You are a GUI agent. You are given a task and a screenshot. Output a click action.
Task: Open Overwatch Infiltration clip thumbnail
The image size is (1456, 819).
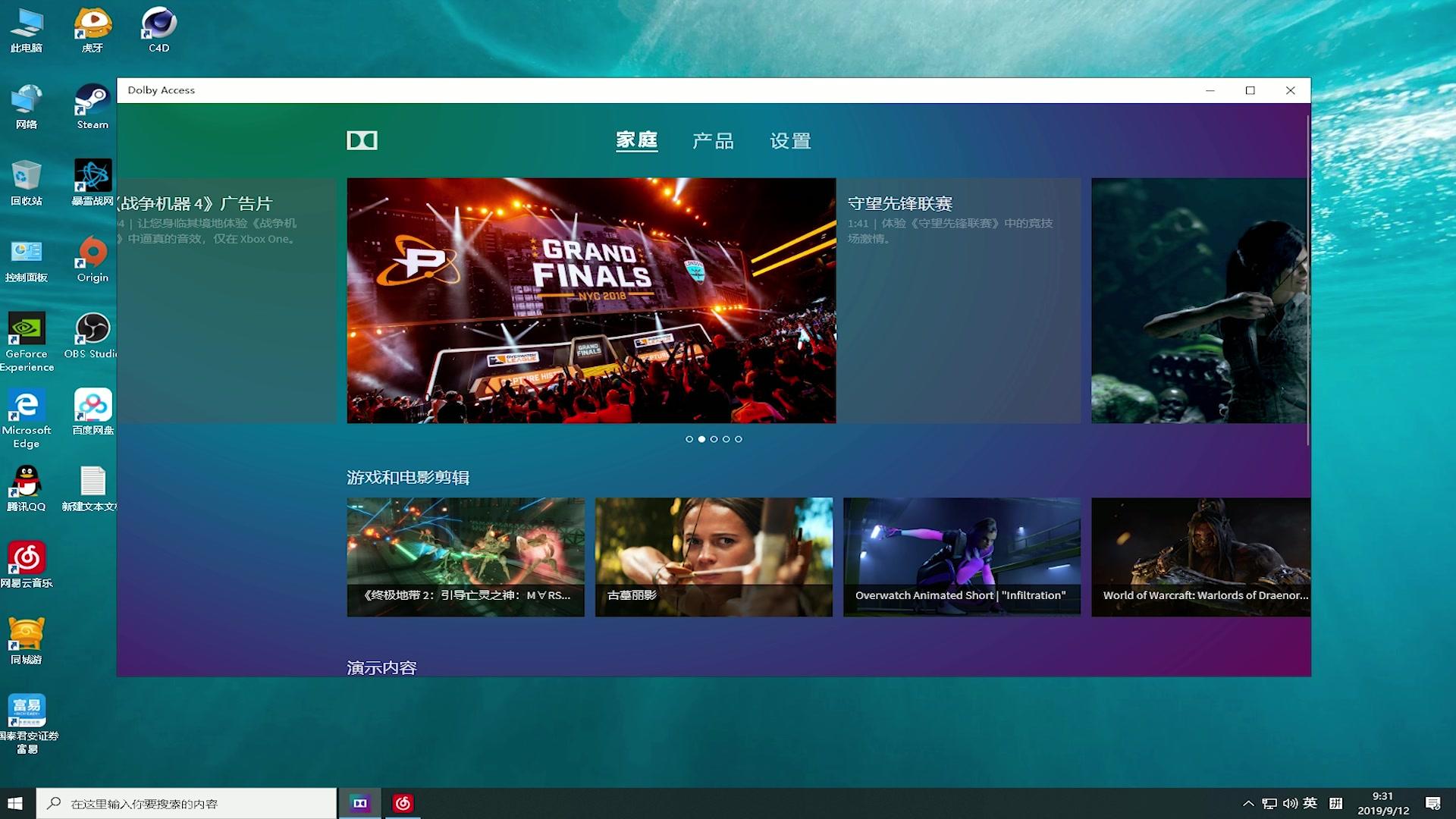[x=962, y=557]
